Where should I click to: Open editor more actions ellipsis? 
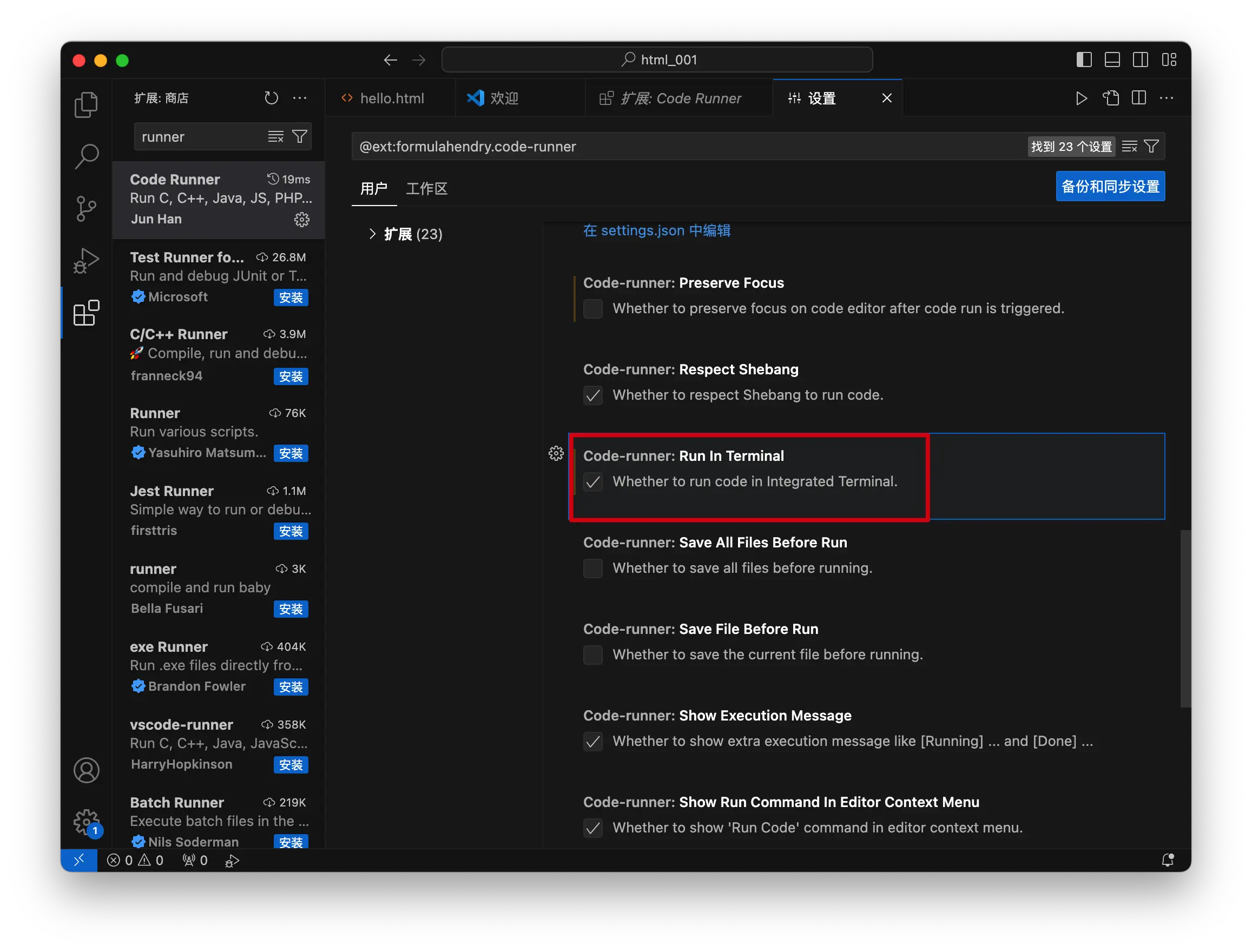tap(1167, 98)
